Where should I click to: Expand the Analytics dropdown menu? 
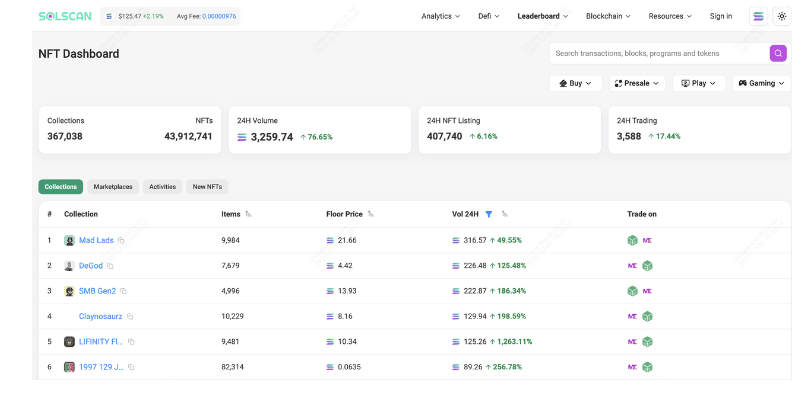tap(441, 16)
